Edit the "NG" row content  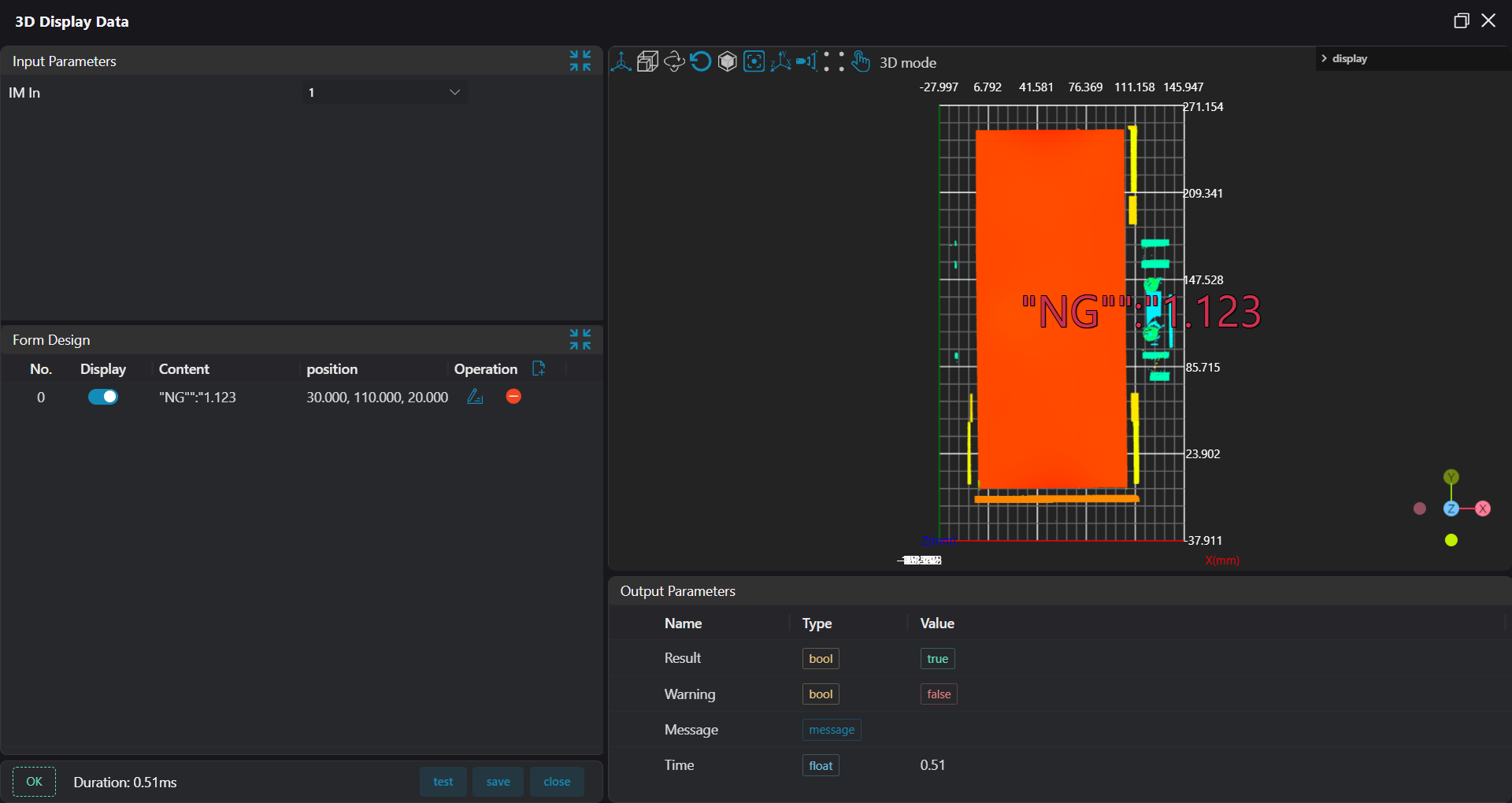(475, 397)
